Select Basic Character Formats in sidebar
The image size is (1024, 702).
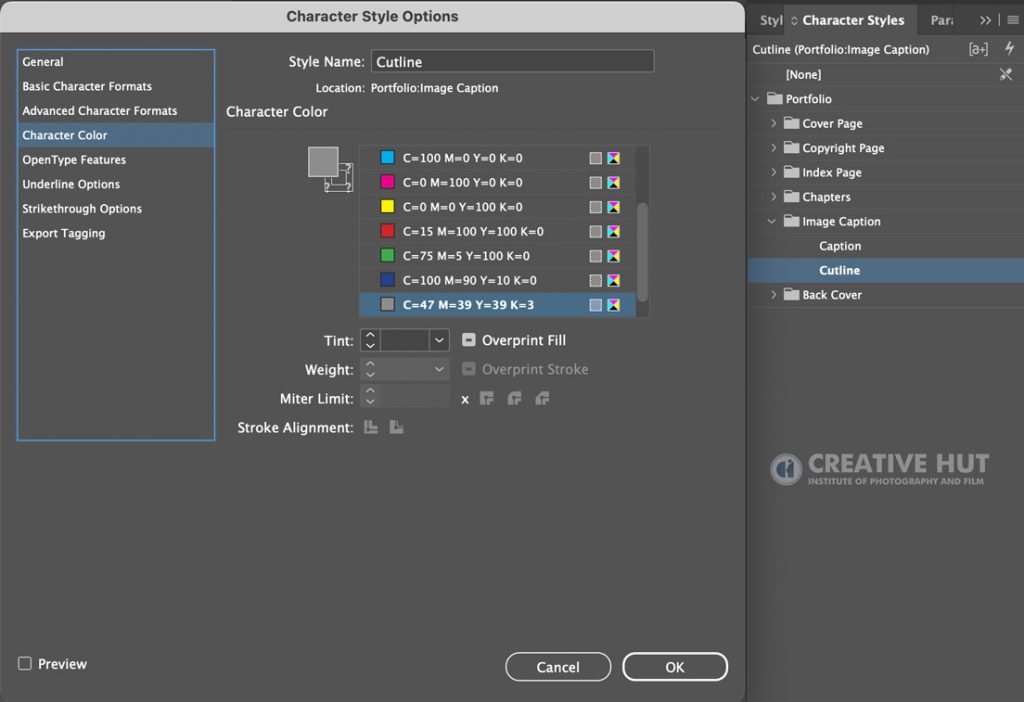(x=87, y=86)
